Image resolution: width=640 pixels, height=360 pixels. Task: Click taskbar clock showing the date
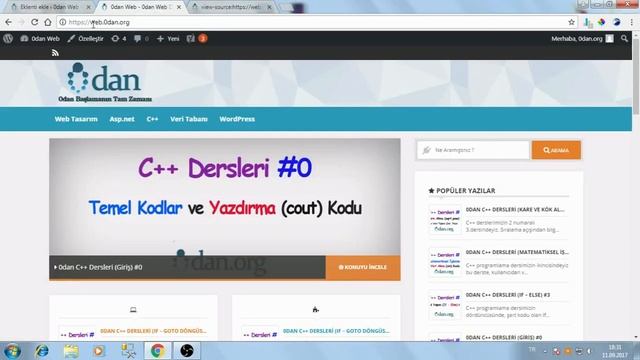pos(614,351)
